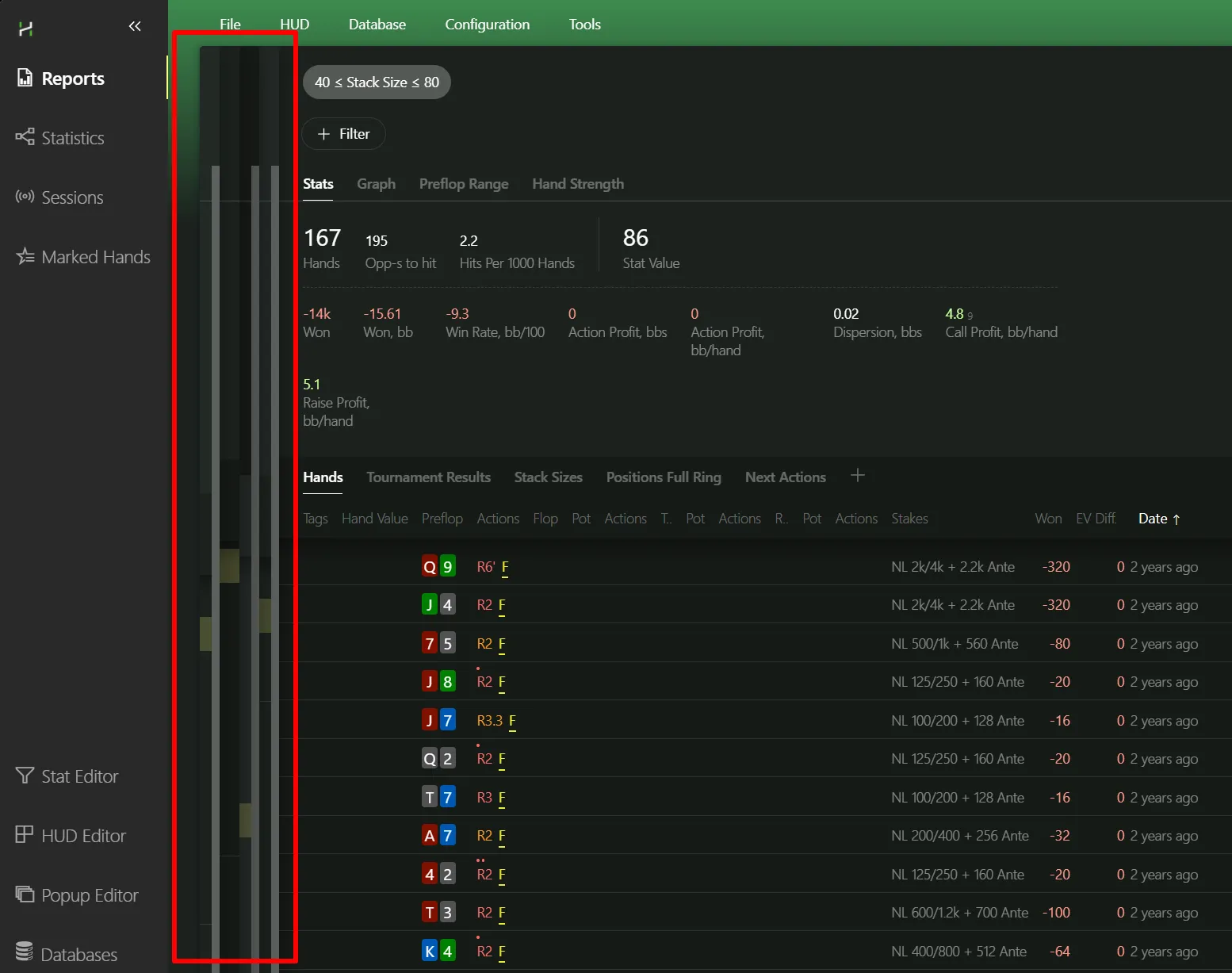Viewport: 1232px width, 973px height.
Task: Switch to the Tournament Results tab
Action: 428,477
